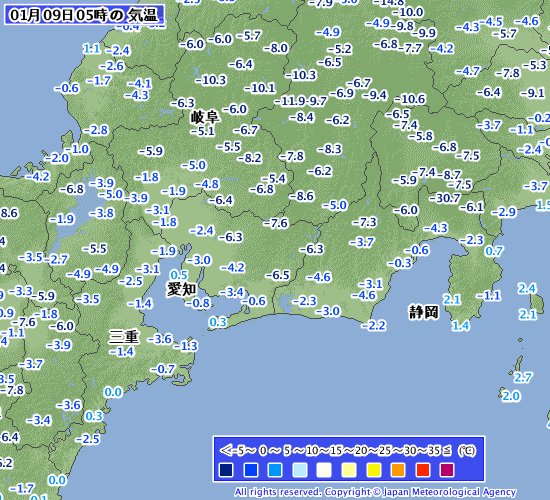The image size is (550, 500).
Task: Select the -8.3 temperature reading
Action: click(x=329, y=149)
